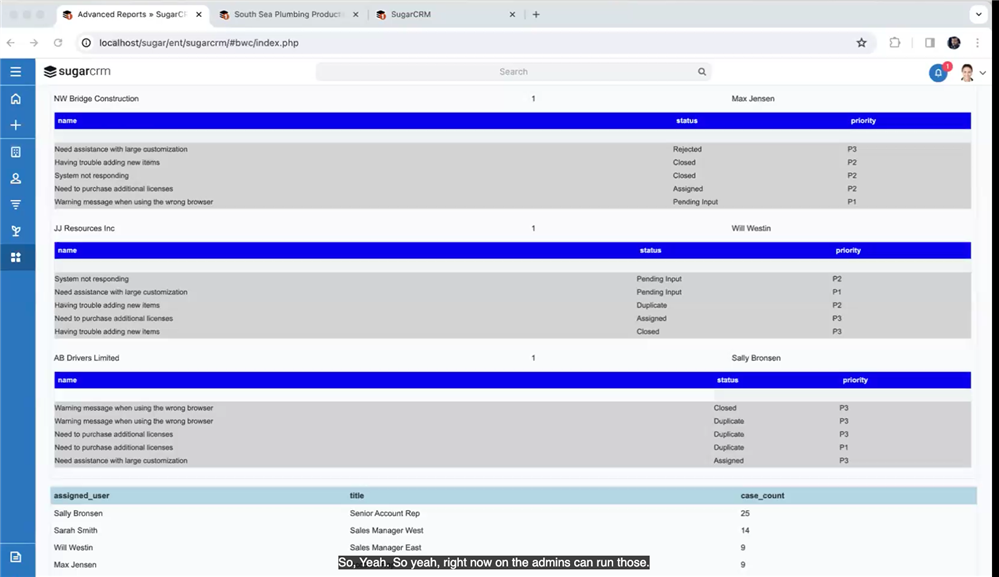999x577 pixels.
Task: Open the notifications bell with red badge
Action: [938, 73]
